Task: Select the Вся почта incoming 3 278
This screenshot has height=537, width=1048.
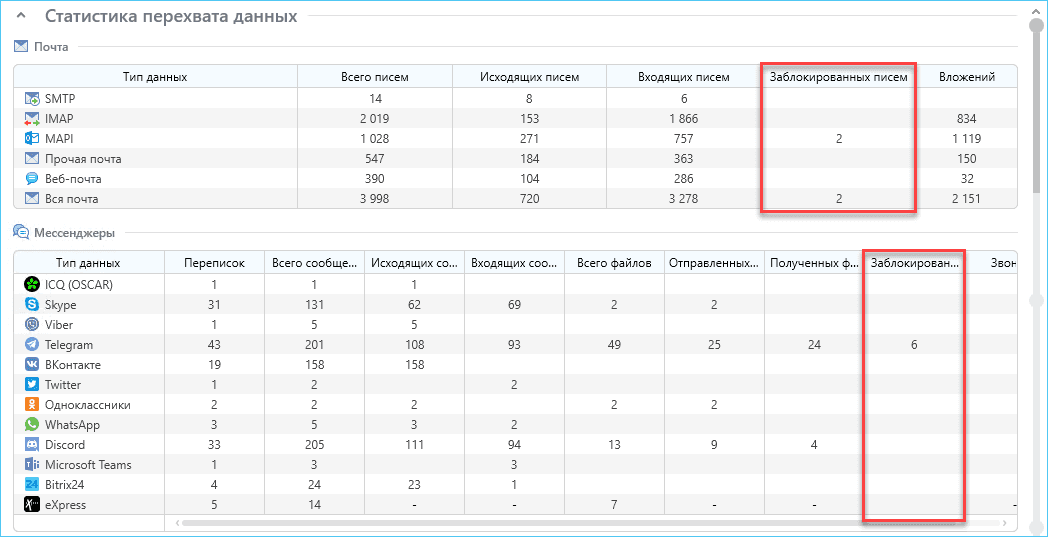Action: (x=684, y=199)
